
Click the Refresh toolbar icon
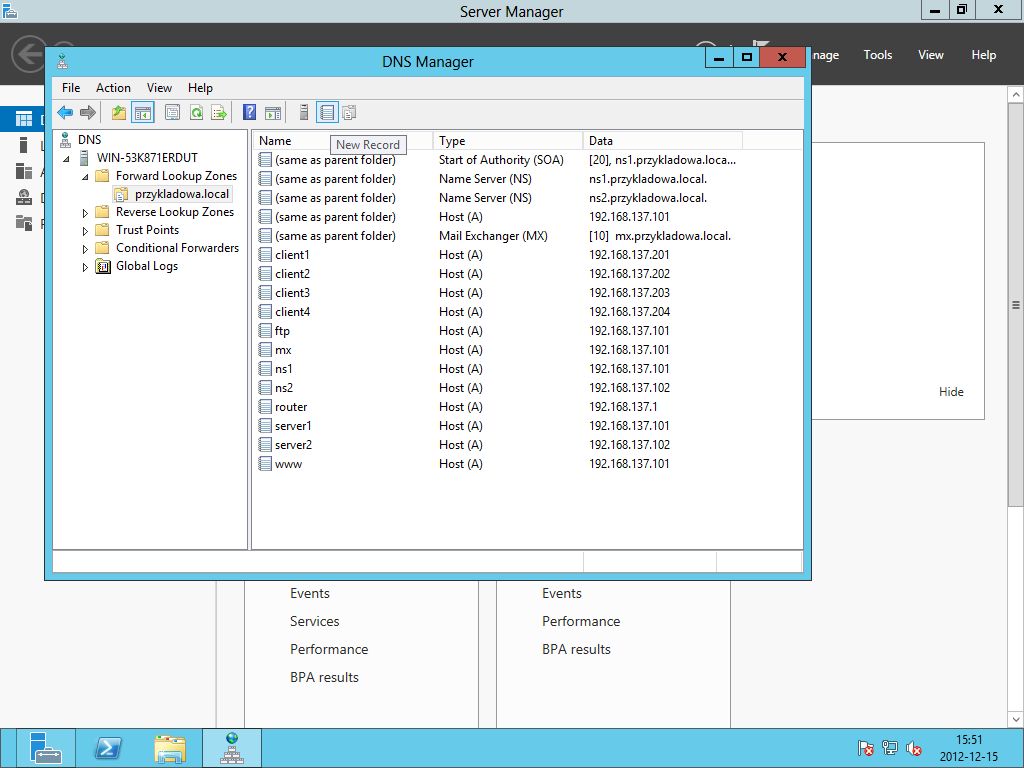[x=196, y=113]
